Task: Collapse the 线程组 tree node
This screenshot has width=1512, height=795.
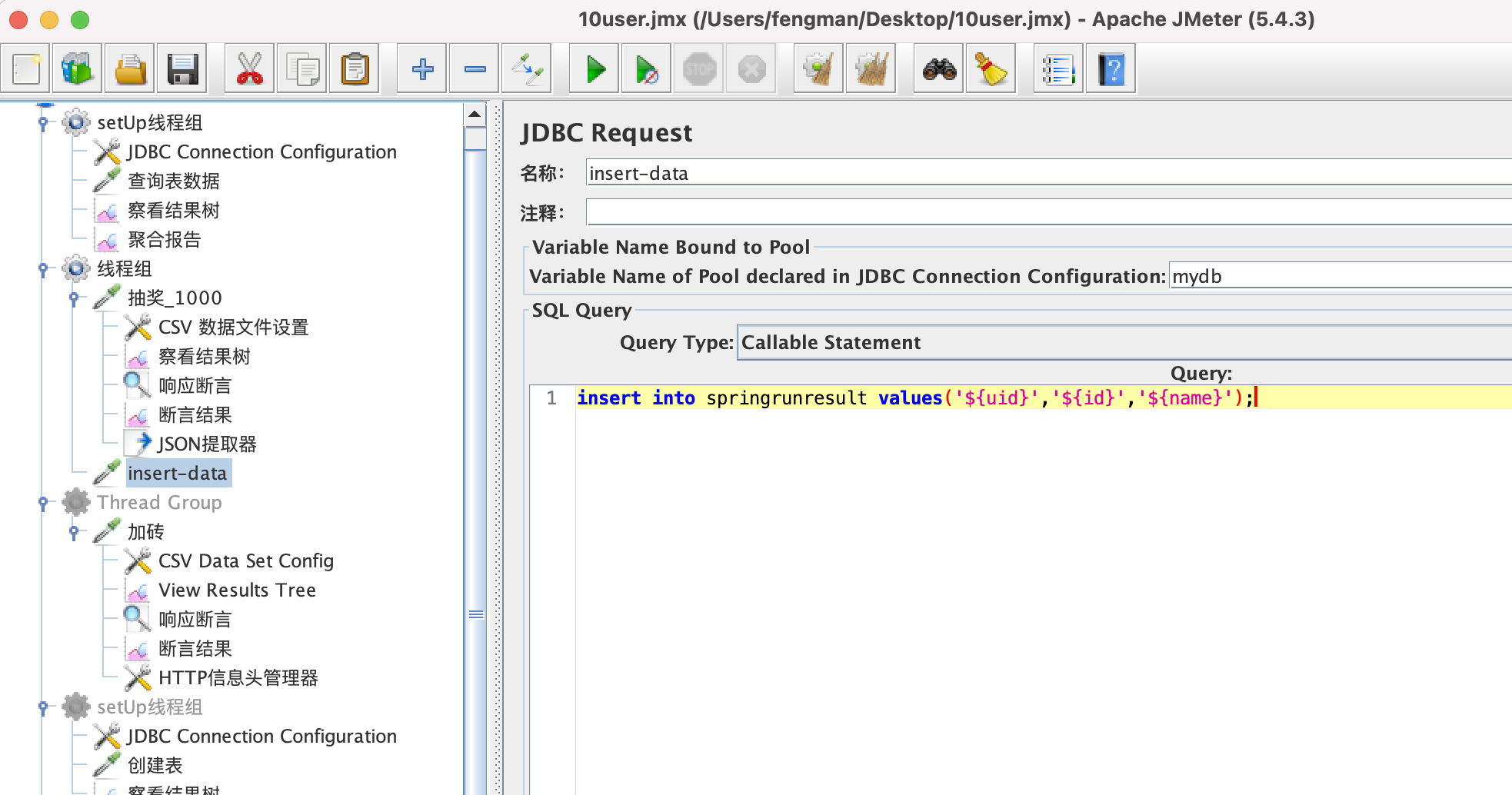Action: tap(43, 268)
